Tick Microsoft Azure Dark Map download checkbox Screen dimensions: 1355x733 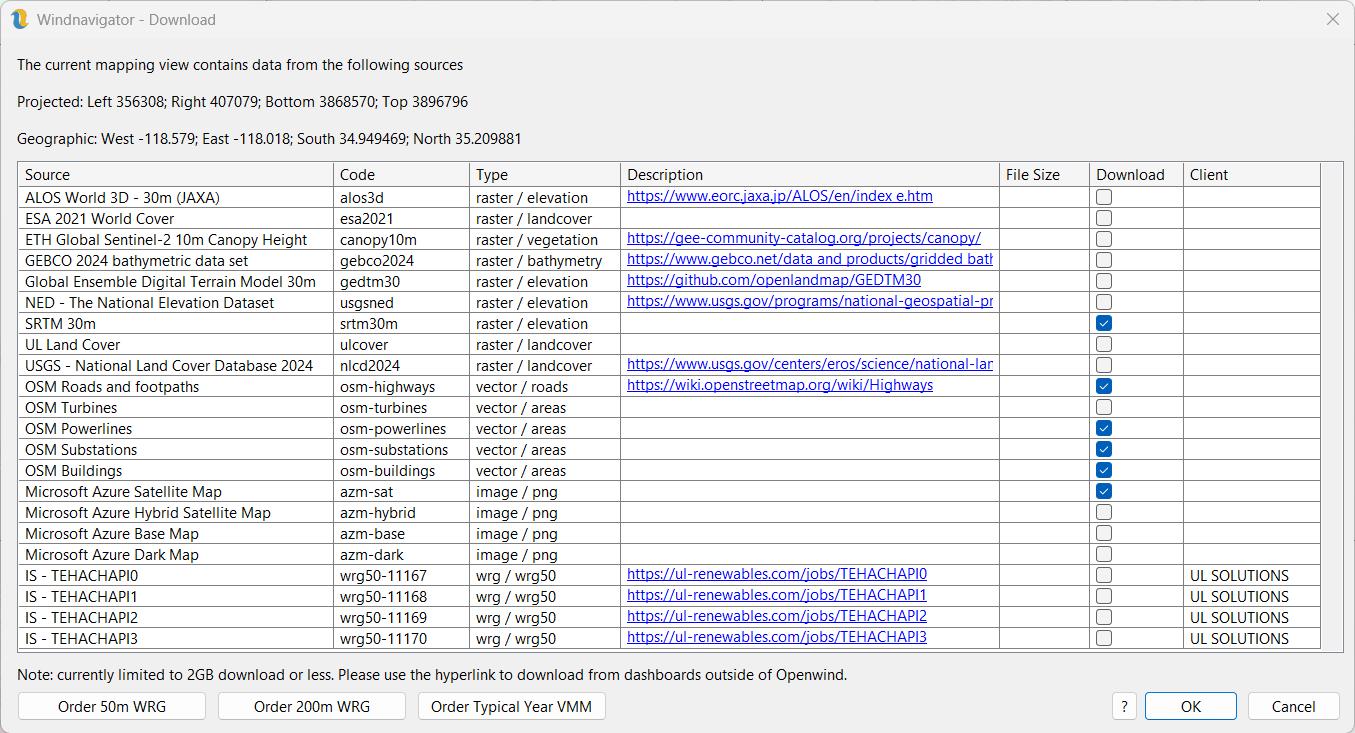click(1104, 554)
